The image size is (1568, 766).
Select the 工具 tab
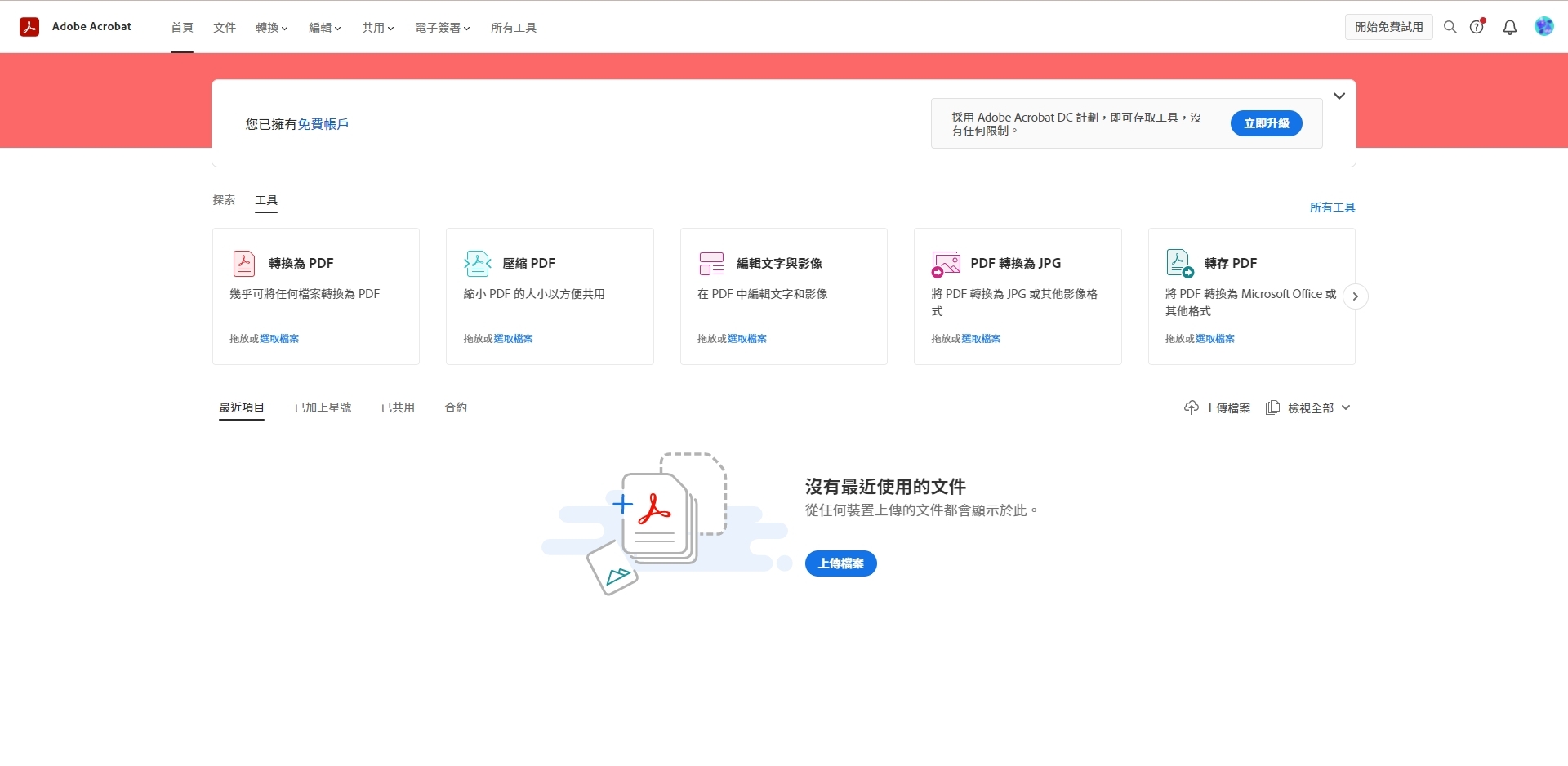coord(266,200)
